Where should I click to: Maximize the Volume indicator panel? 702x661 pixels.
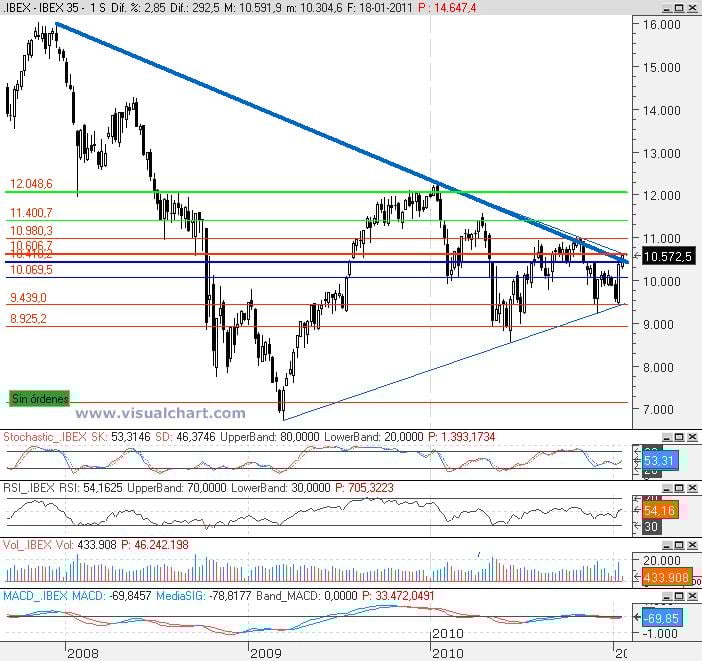pyautogui.click(x=679, y=545)
